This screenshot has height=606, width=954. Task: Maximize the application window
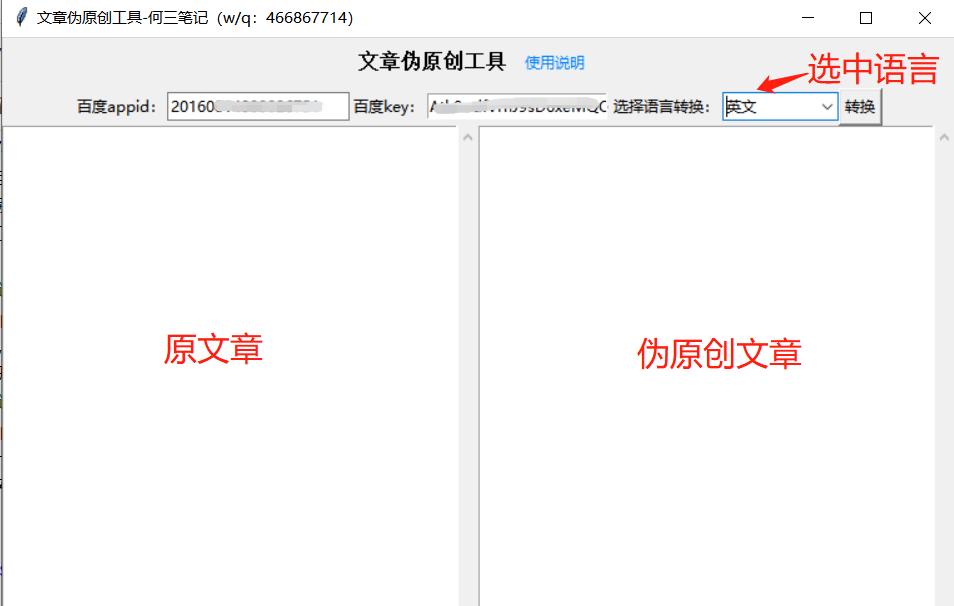(x=866, y=18)
